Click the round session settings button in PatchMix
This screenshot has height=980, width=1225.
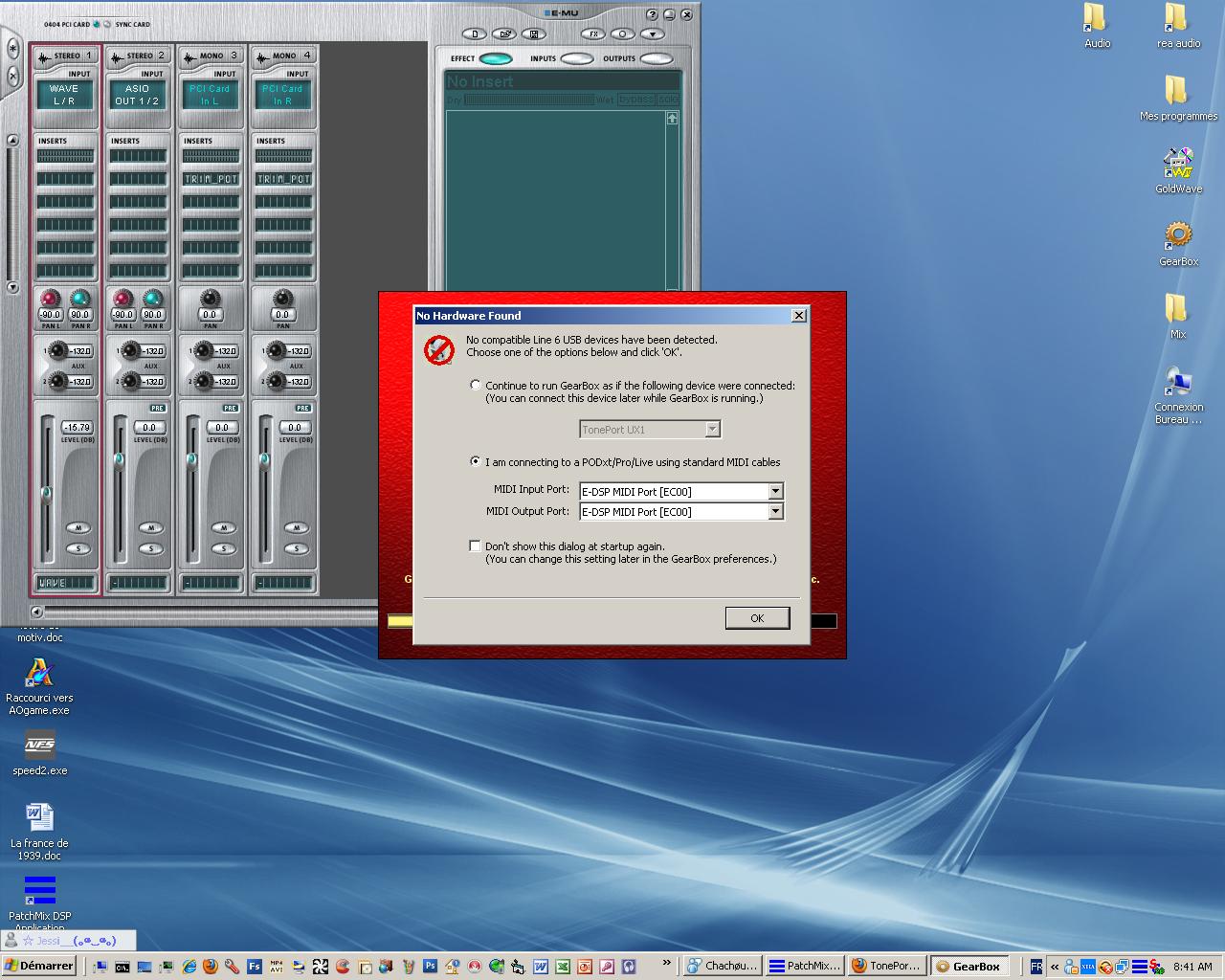pyautogui.click(x=623, y=34)
